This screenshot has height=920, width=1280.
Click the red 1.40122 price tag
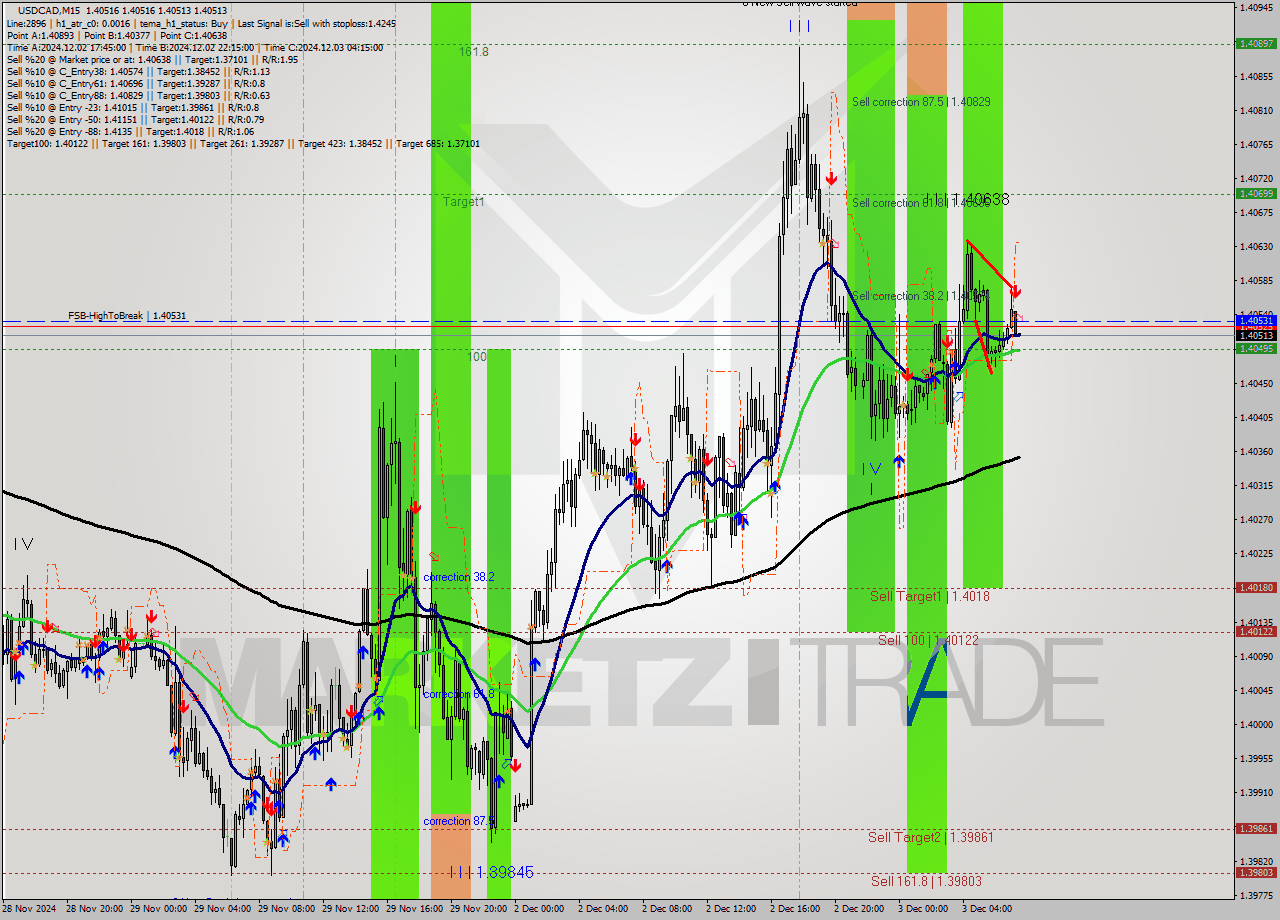tap(1256, 631)
